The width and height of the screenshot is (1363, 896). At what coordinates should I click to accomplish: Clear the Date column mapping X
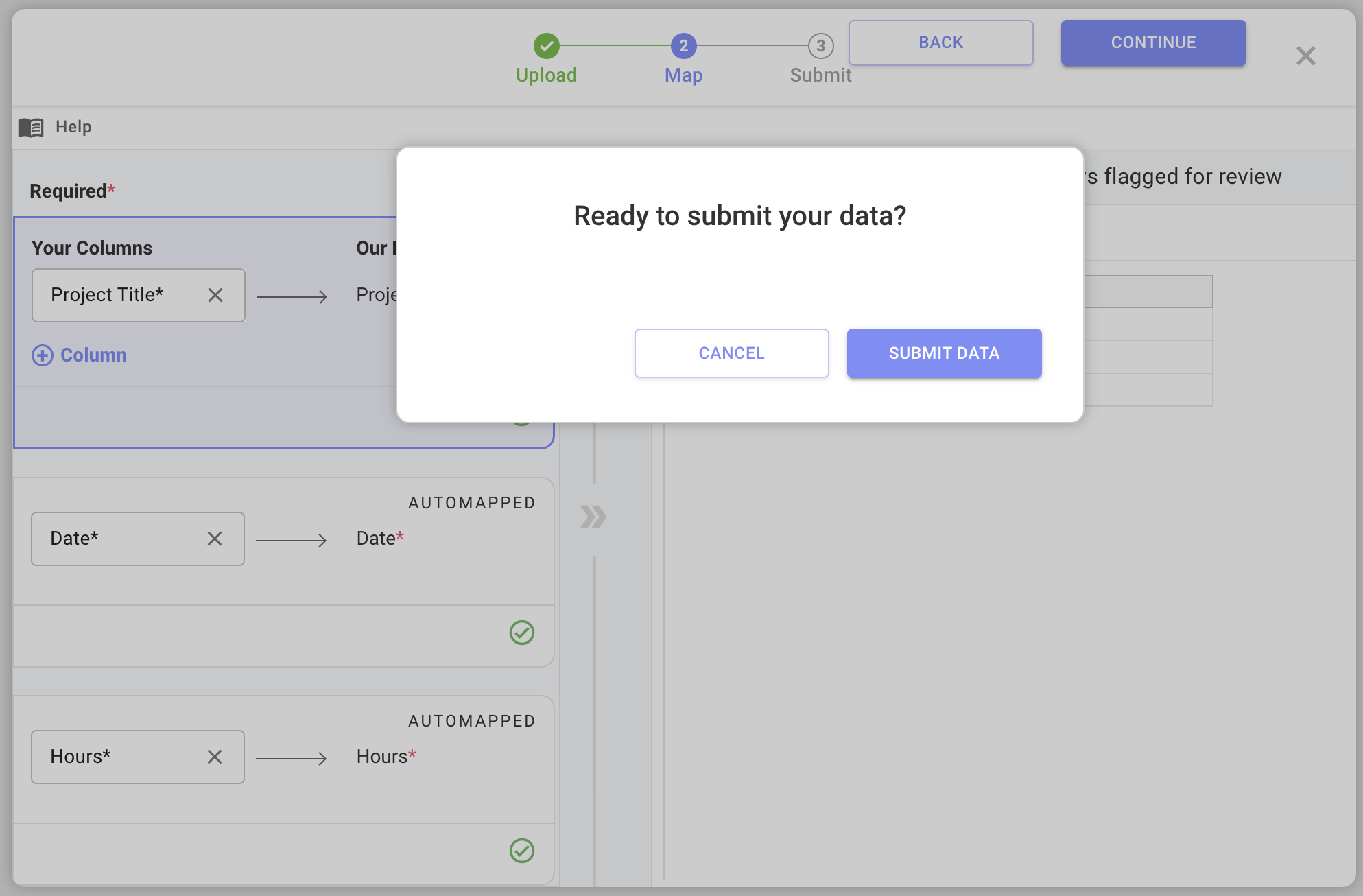click(215, 539)
